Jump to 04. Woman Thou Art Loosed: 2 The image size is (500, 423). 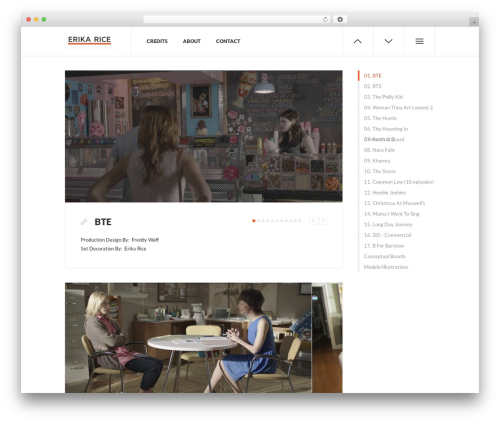398,108
